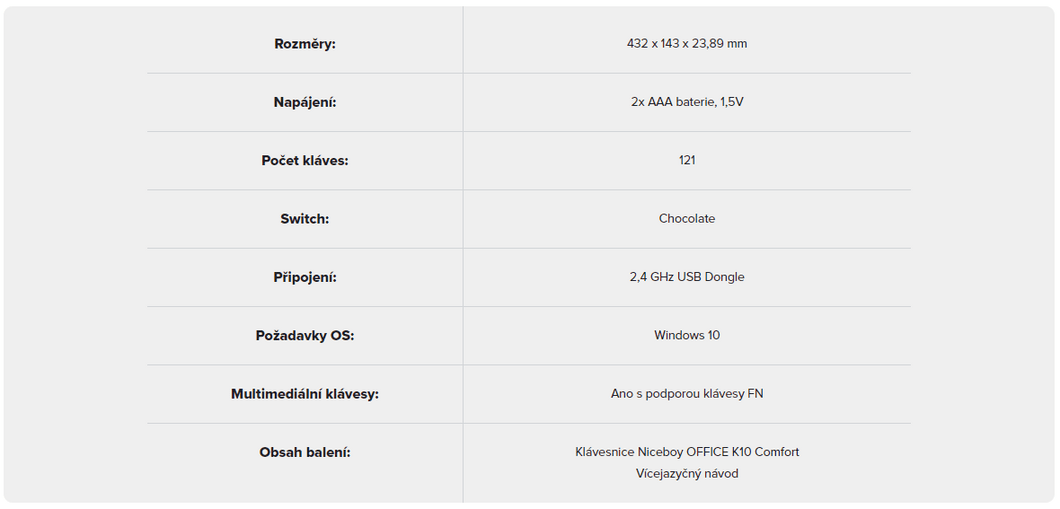This screenshot has width=1060, height=509.
Task: Click the word Comfort in package contents
Action: click(777, 452)
